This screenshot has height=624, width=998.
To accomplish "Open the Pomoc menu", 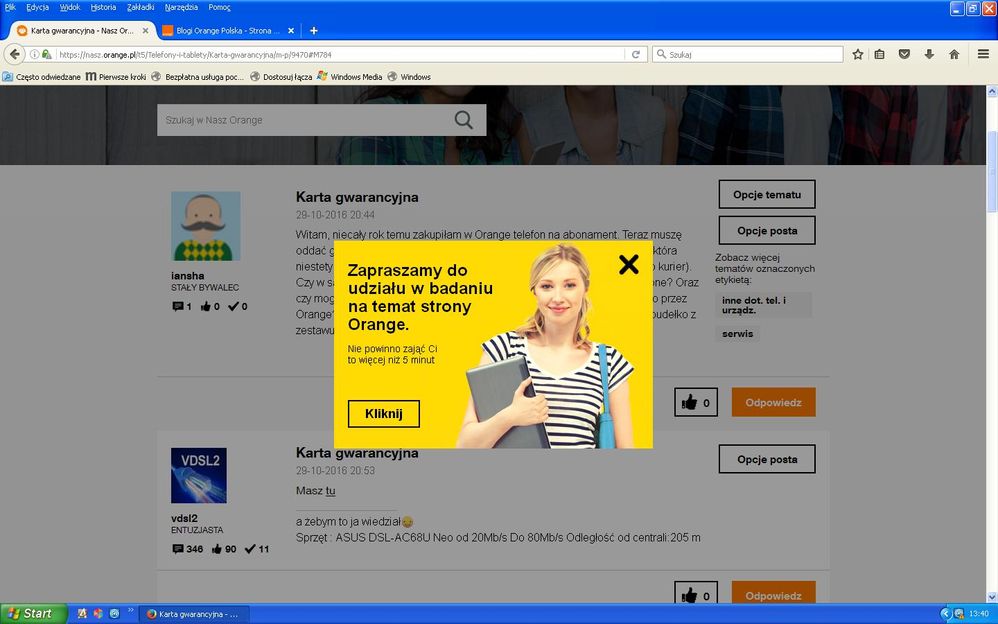I will click(219, 8).
